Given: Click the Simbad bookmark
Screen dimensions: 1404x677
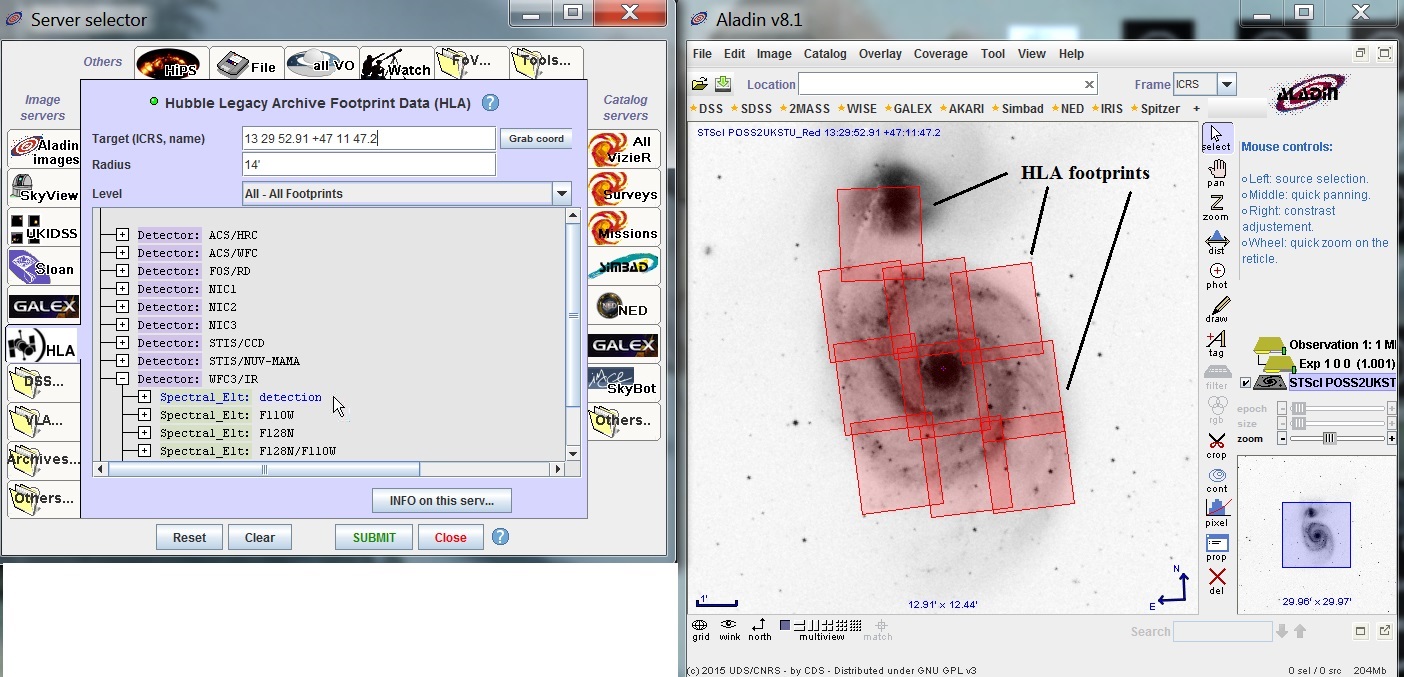Looking at the screenshot, I should pyautogui.click(x=1016, y=108).
